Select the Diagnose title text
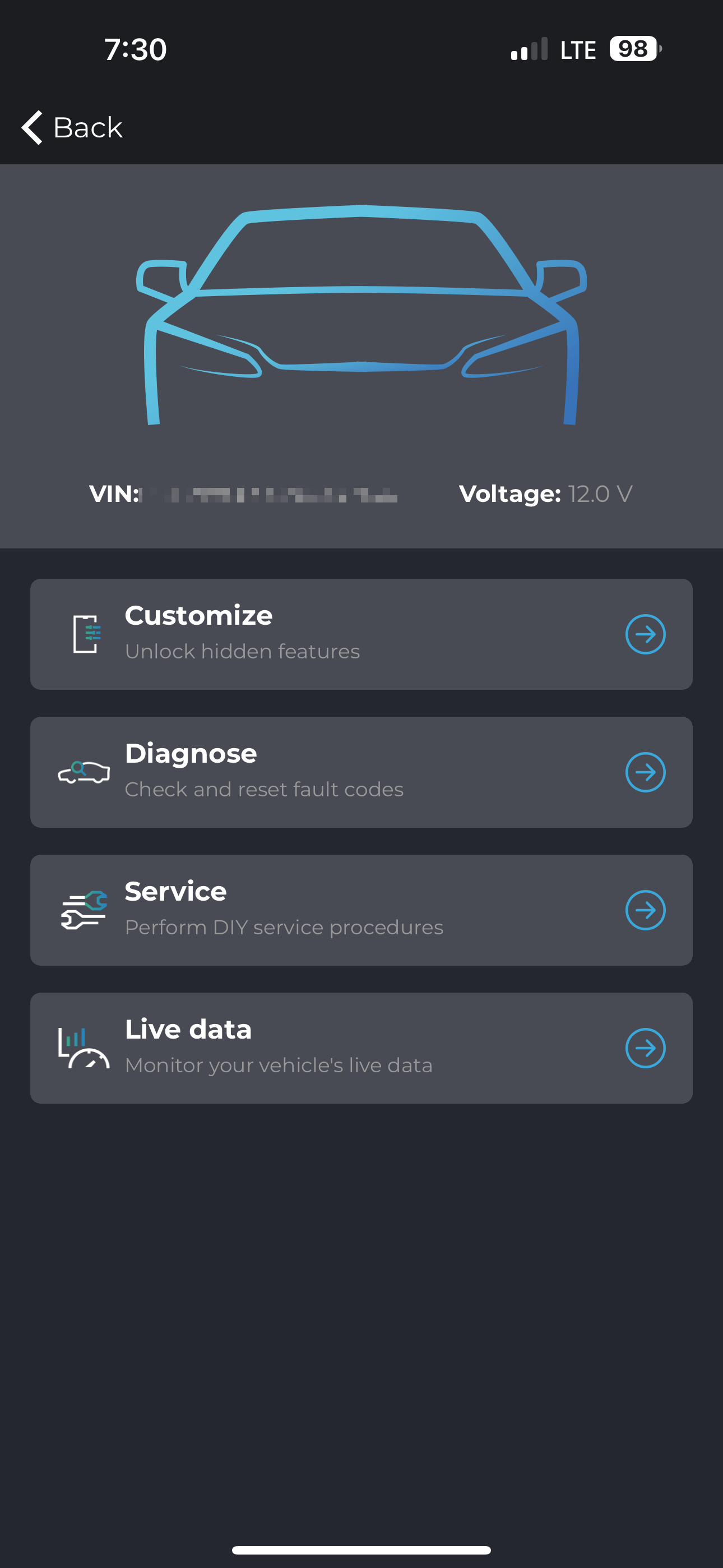 pos(191,754)
